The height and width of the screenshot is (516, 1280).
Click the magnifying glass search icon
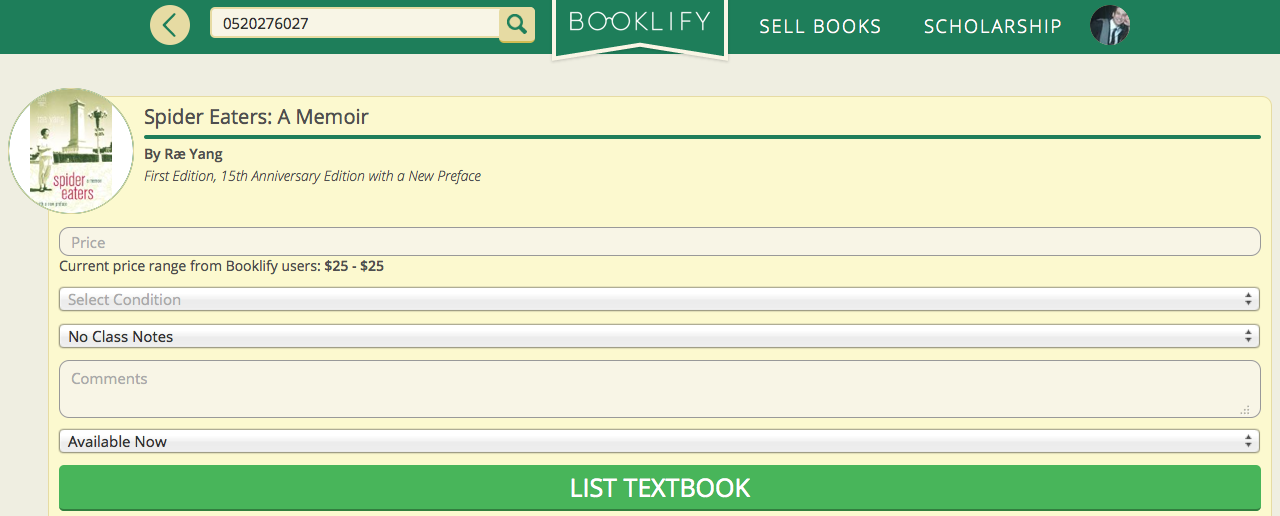tap(516, 24)
